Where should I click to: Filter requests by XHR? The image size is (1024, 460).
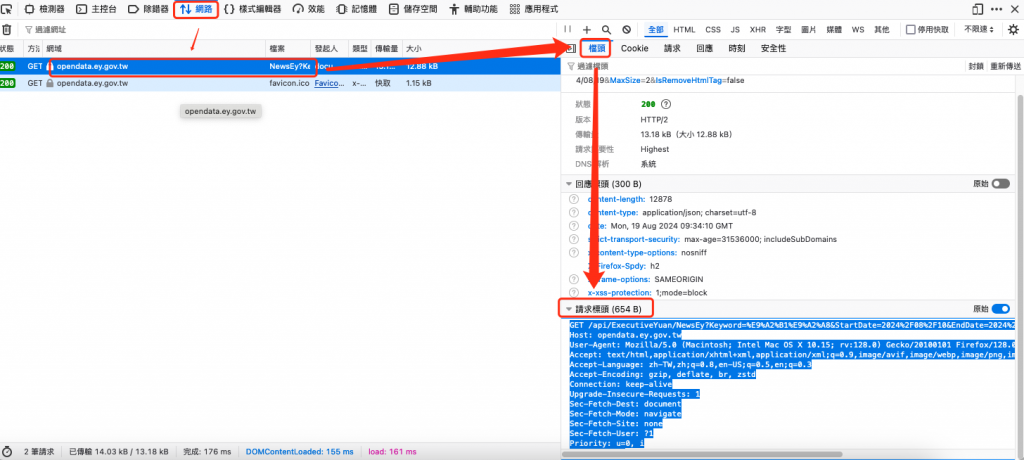pyautogui.click(x=758, y=29)
